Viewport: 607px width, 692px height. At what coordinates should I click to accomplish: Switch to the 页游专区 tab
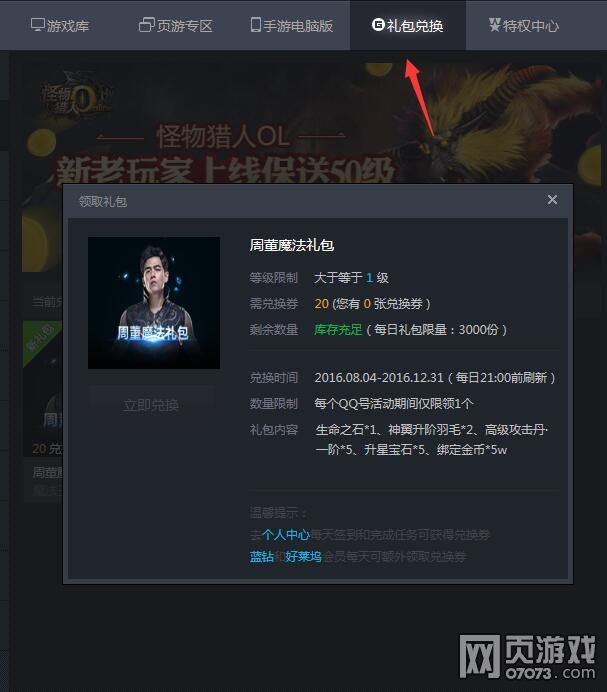pyautogui.click(x=176, y=26)
